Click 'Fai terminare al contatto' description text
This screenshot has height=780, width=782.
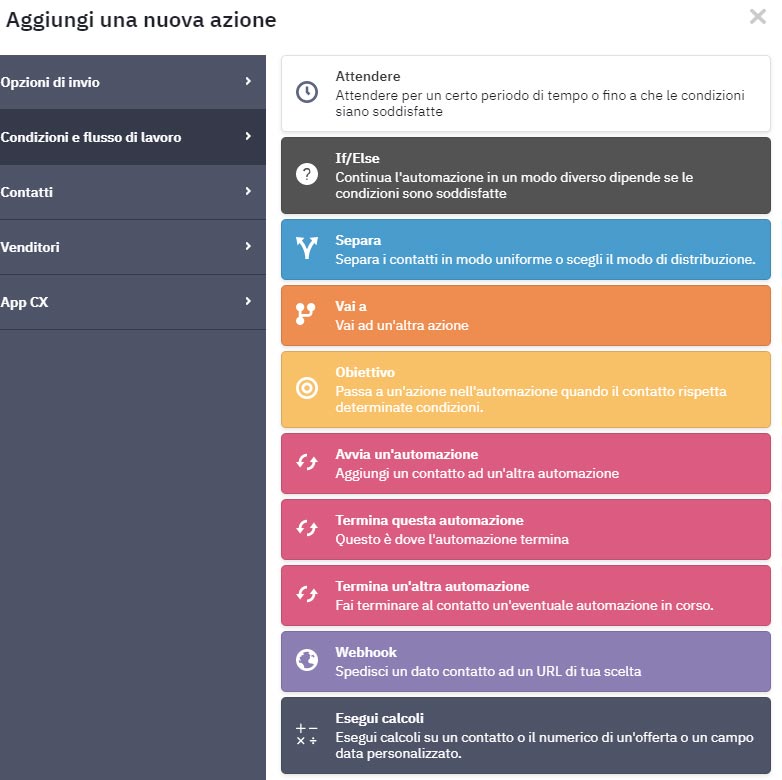[x=524, y=605]
